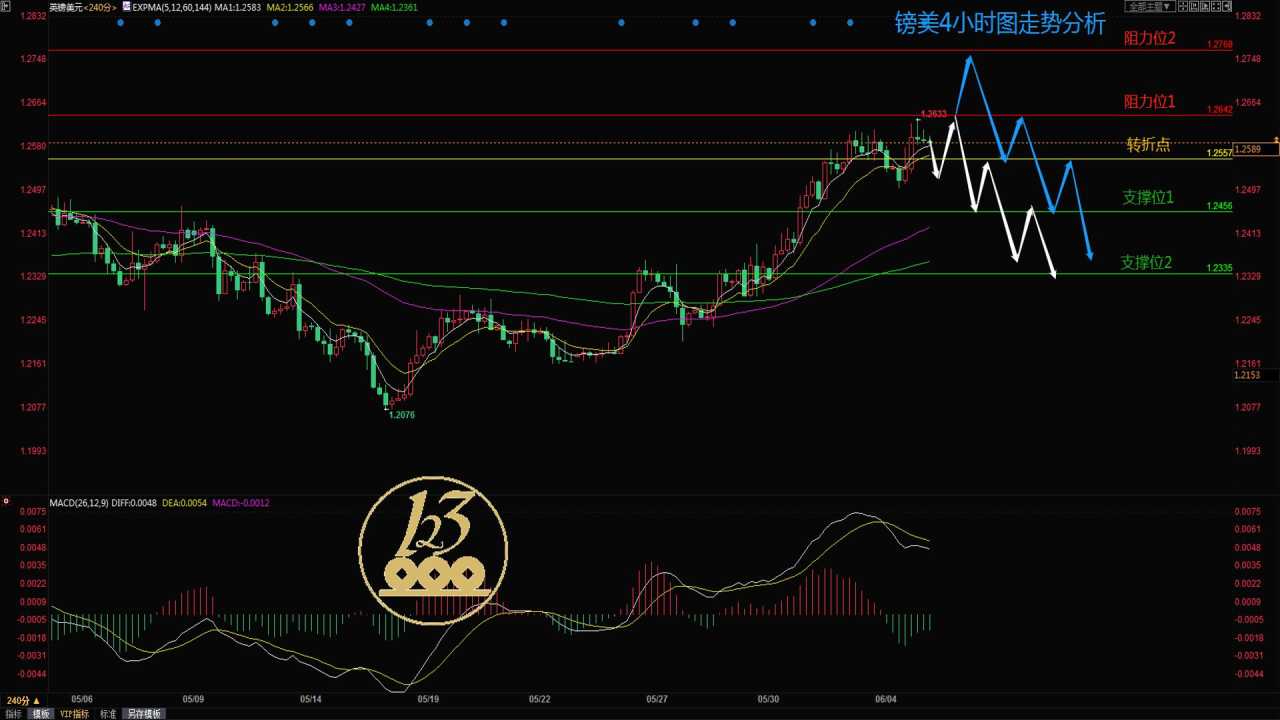The image size is (1280, 720).
Task: Click the 1.2456 line price label
Action: [x=1220, y=206]
